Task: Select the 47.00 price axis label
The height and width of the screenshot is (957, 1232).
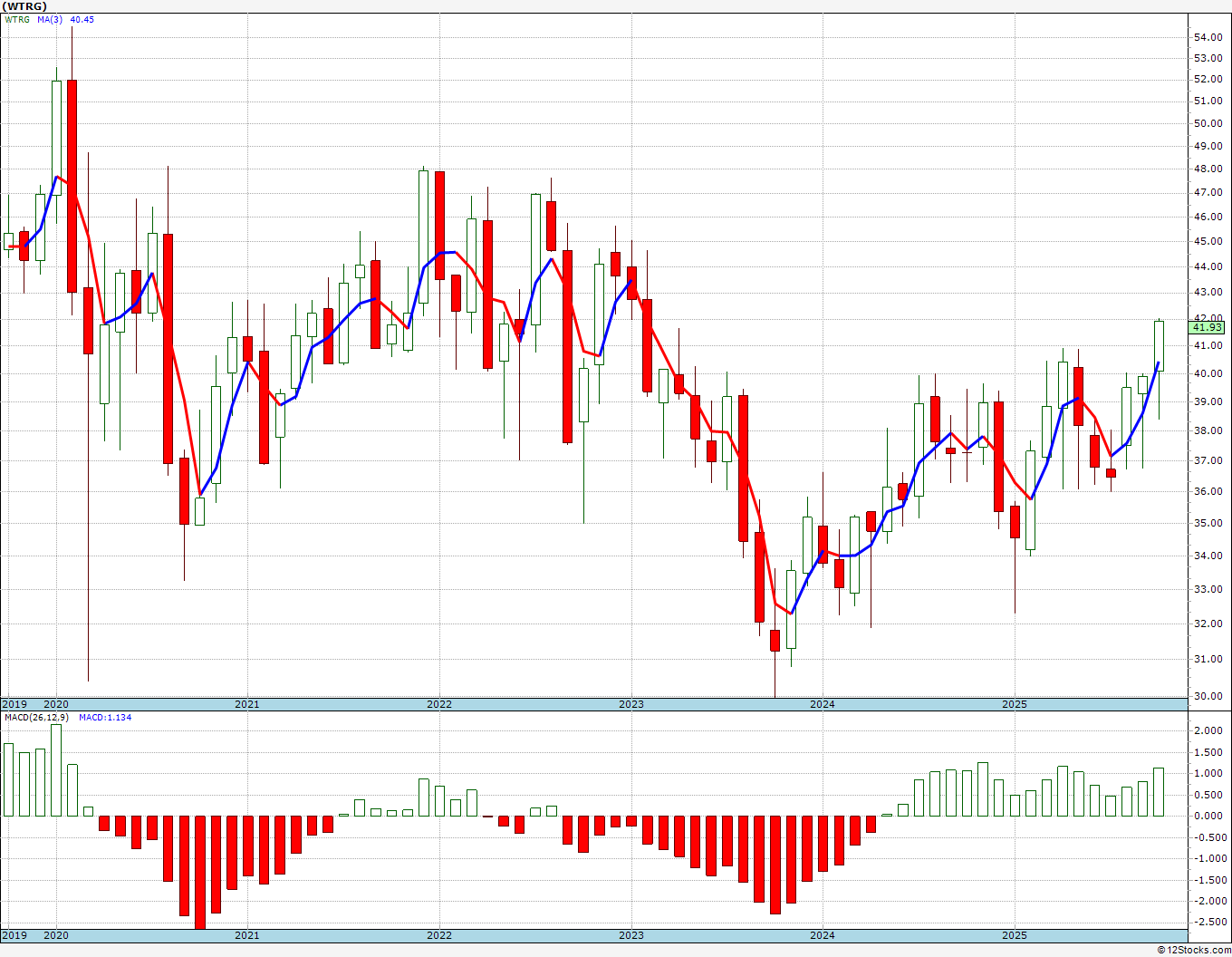Action: point(1208,193)
